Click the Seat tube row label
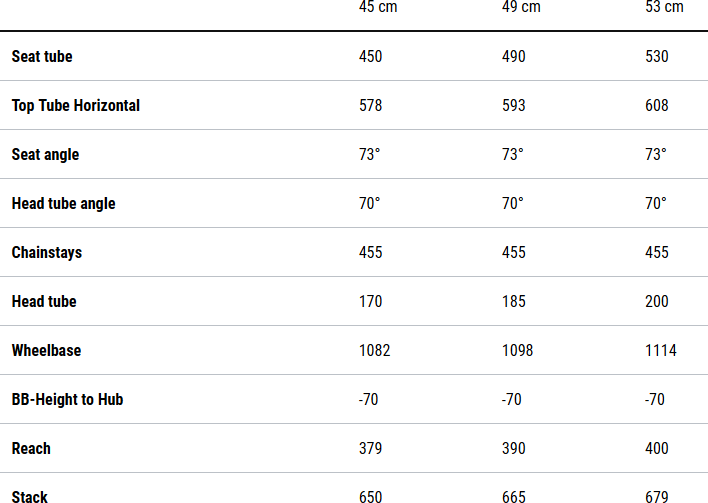Viewport: 708px width, 503px height. pyautogui.click(x=42, y=57)
